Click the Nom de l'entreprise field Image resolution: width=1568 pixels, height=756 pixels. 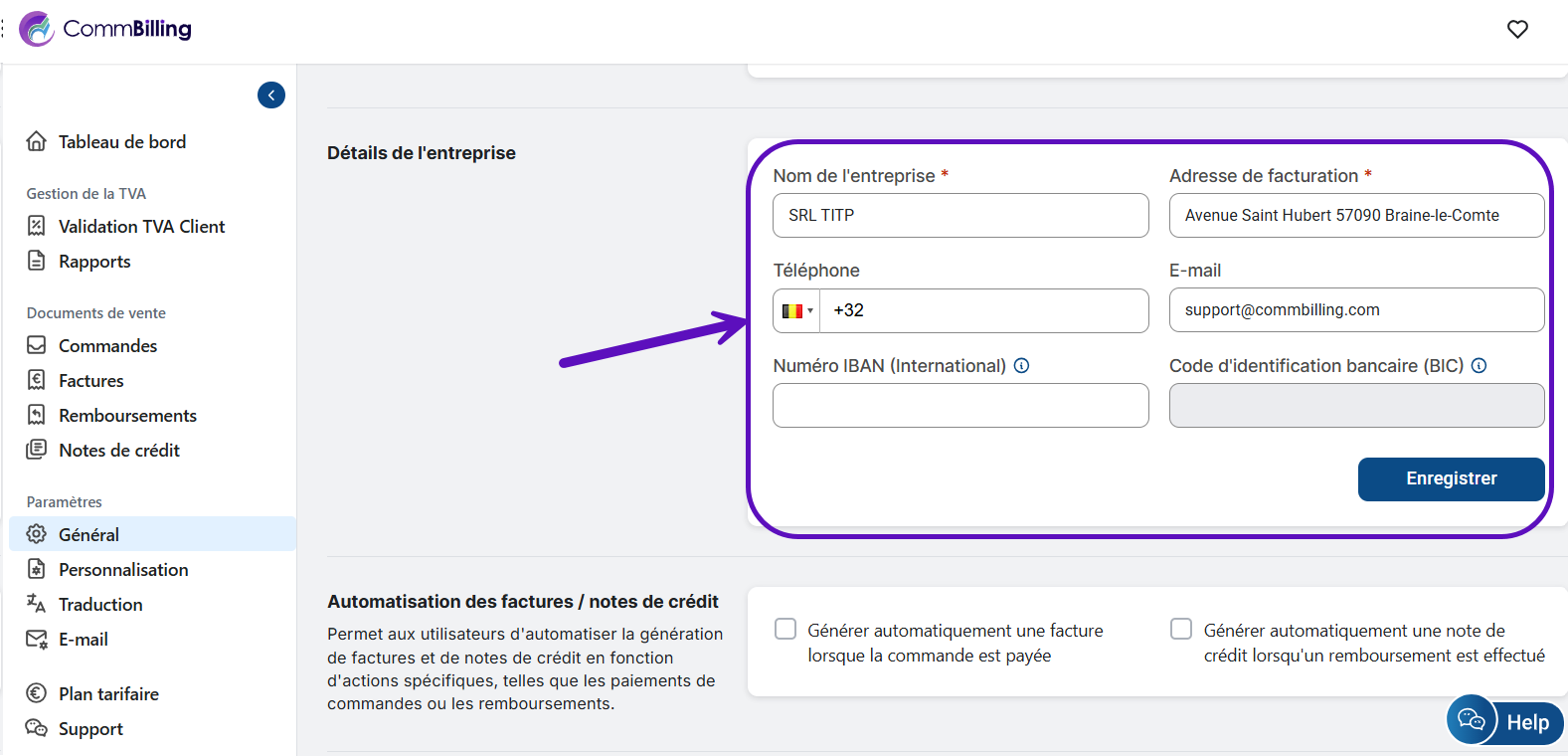pos(960,215)
